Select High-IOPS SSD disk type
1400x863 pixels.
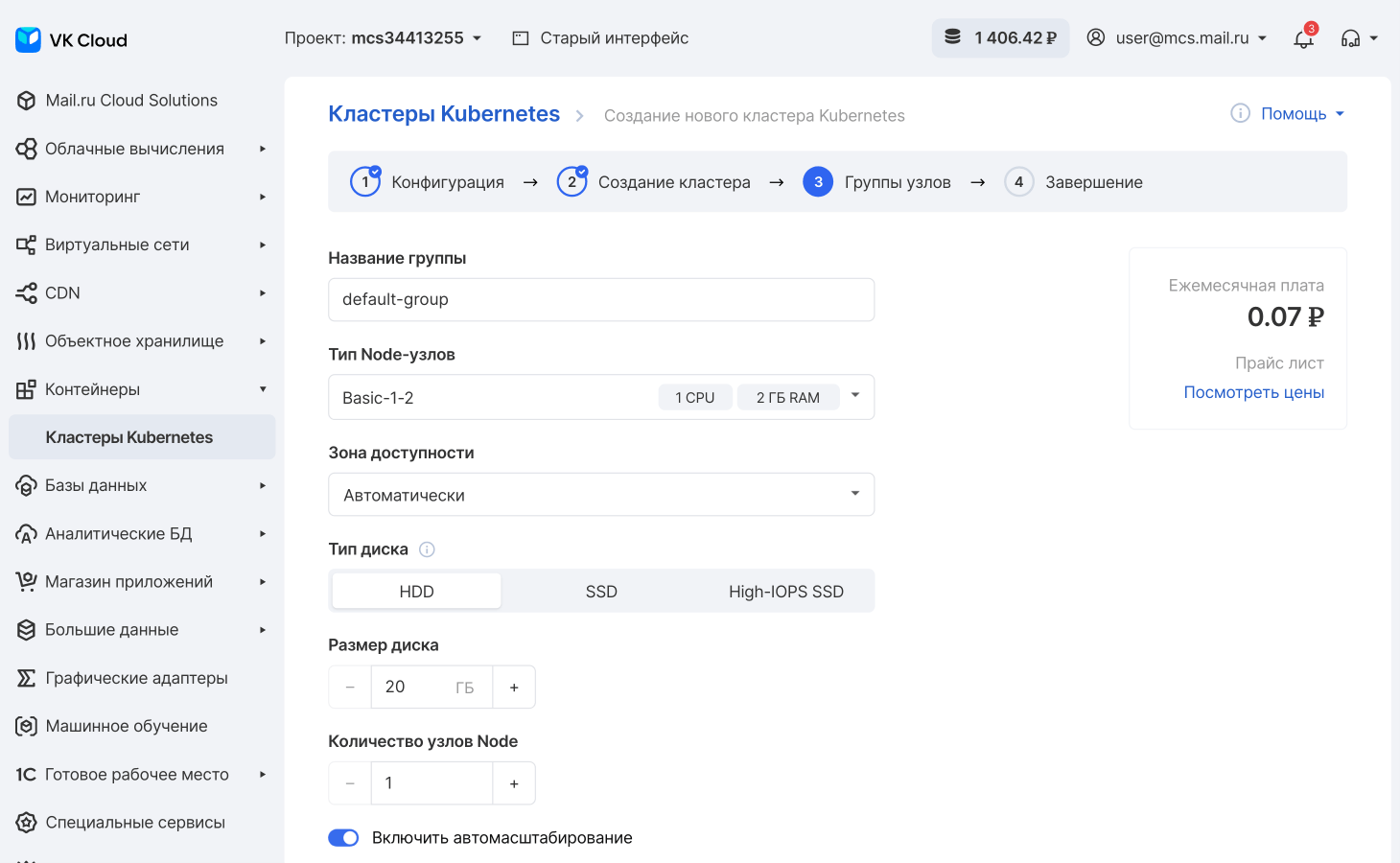(786, 592)
